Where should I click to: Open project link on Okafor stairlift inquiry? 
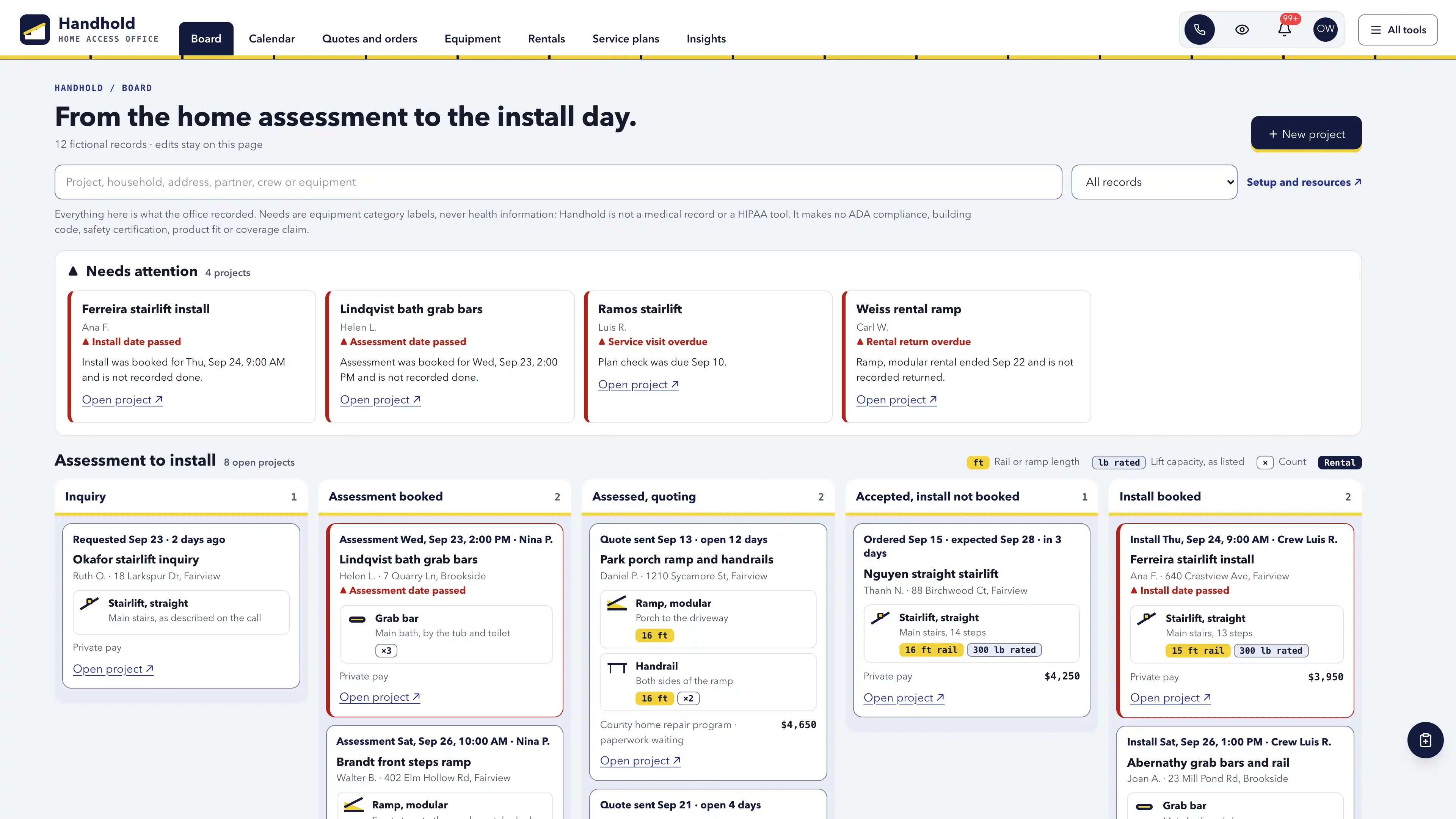tap(113, 668)
